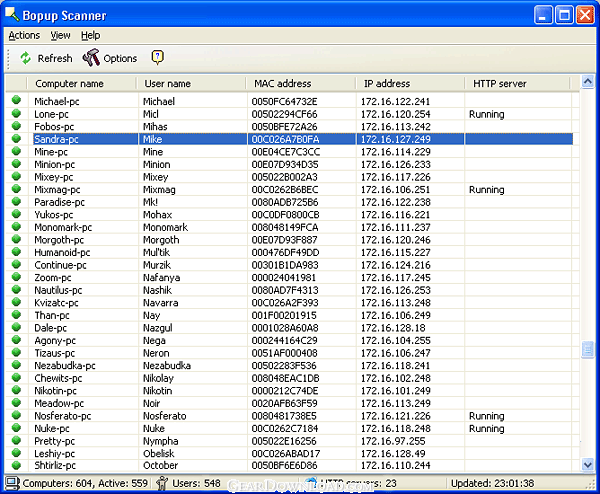The width and height of the screenshot is (600, 494).
Task: Click user name Nikolay
Action: (158, 378)
